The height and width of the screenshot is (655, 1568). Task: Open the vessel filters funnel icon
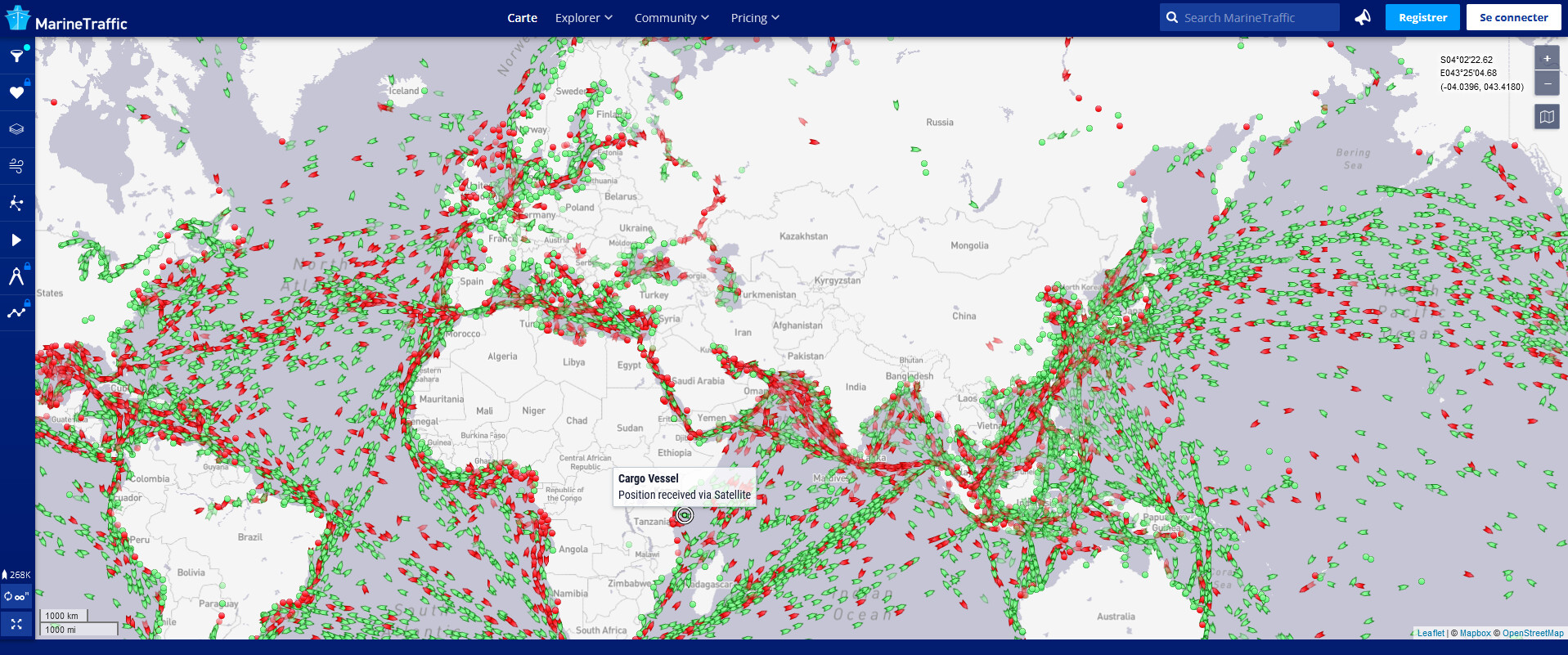(x=16, y=56)
